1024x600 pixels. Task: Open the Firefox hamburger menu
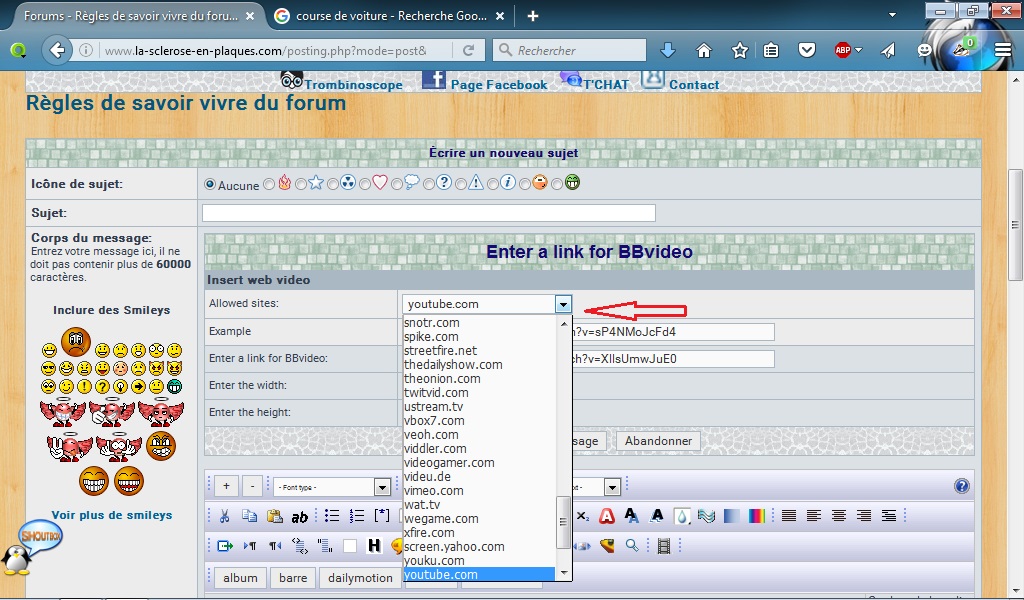click(x=1003, y=50)
